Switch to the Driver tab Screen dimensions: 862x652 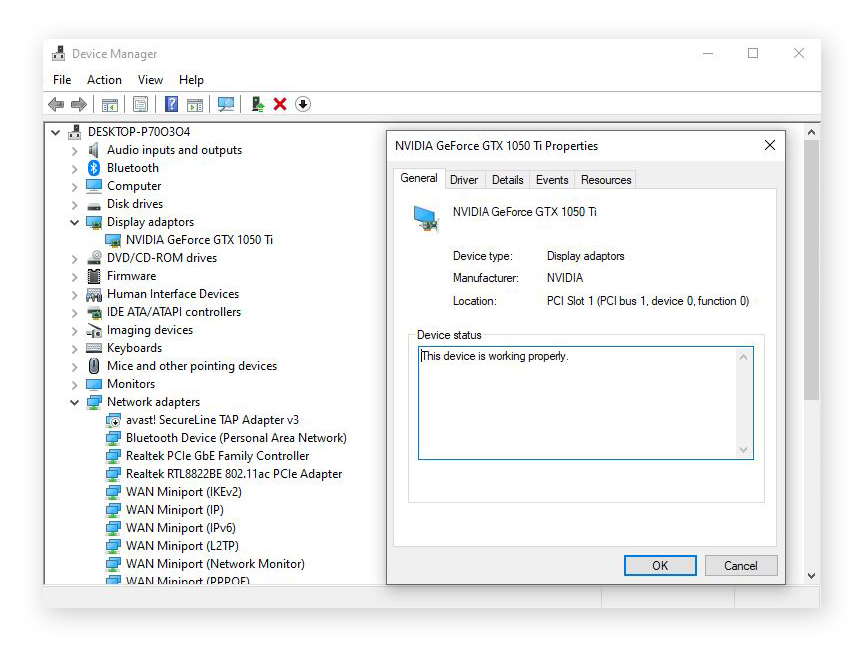tap(464, 179)
